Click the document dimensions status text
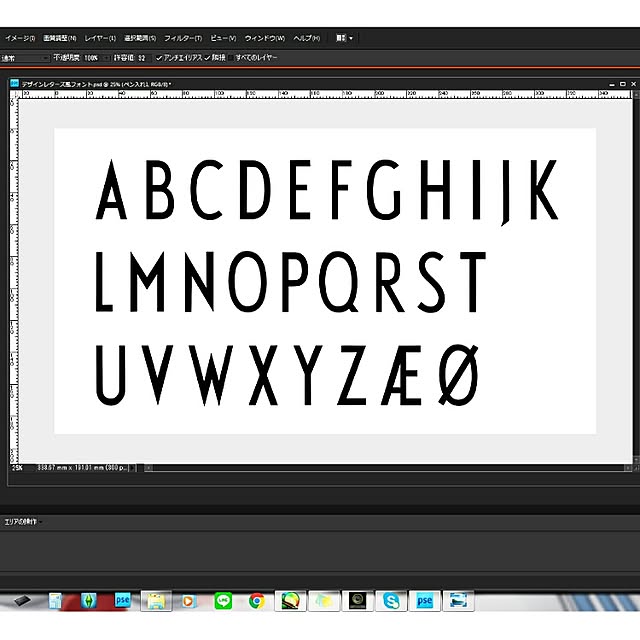Image resolution: width=640 pixels, height=640 pixels. tap(82, 468)
